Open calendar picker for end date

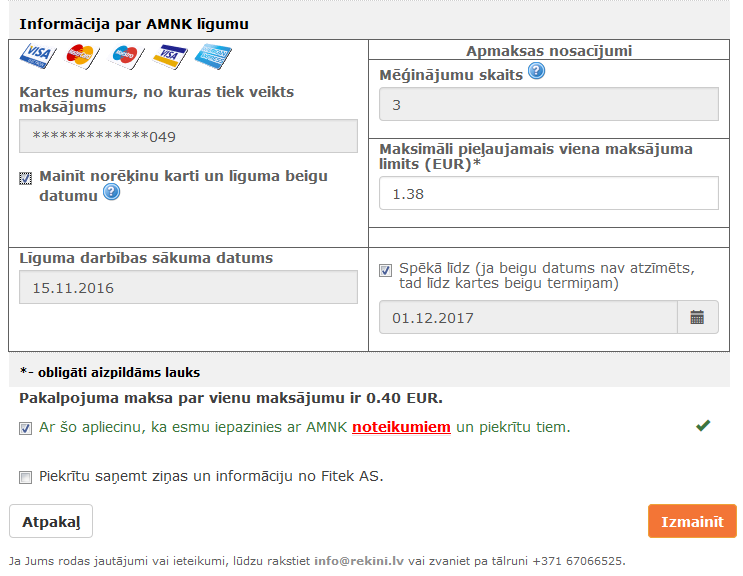pos(697,317)
